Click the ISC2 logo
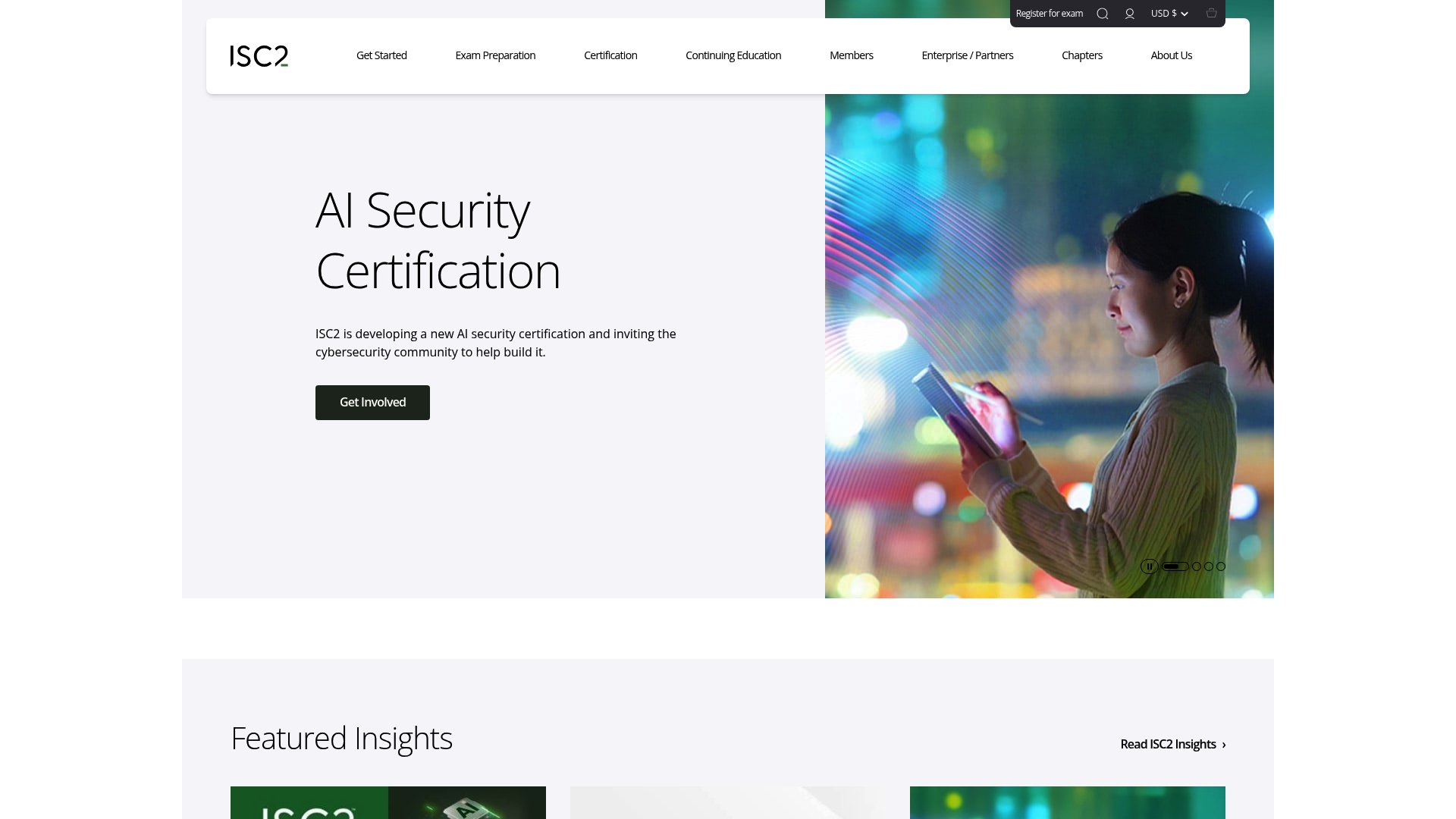Screen dimensions: 1456x819 [259, 56]
